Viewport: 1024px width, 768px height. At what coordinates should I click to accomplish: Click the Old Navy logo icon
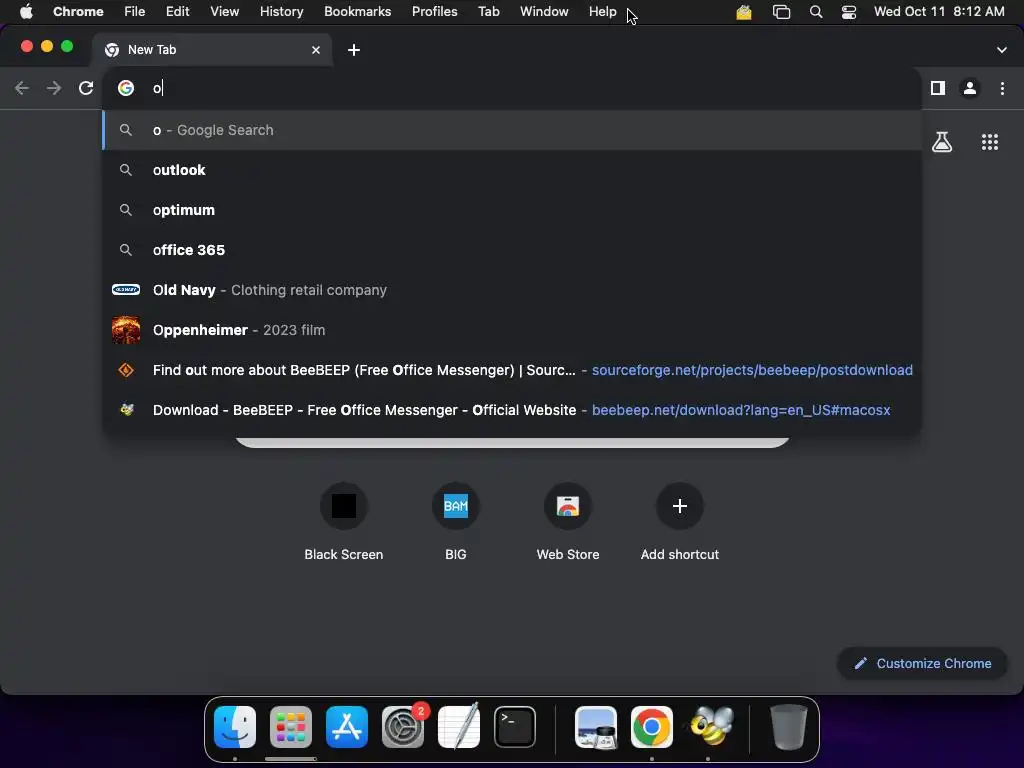(x=126, y=289)
